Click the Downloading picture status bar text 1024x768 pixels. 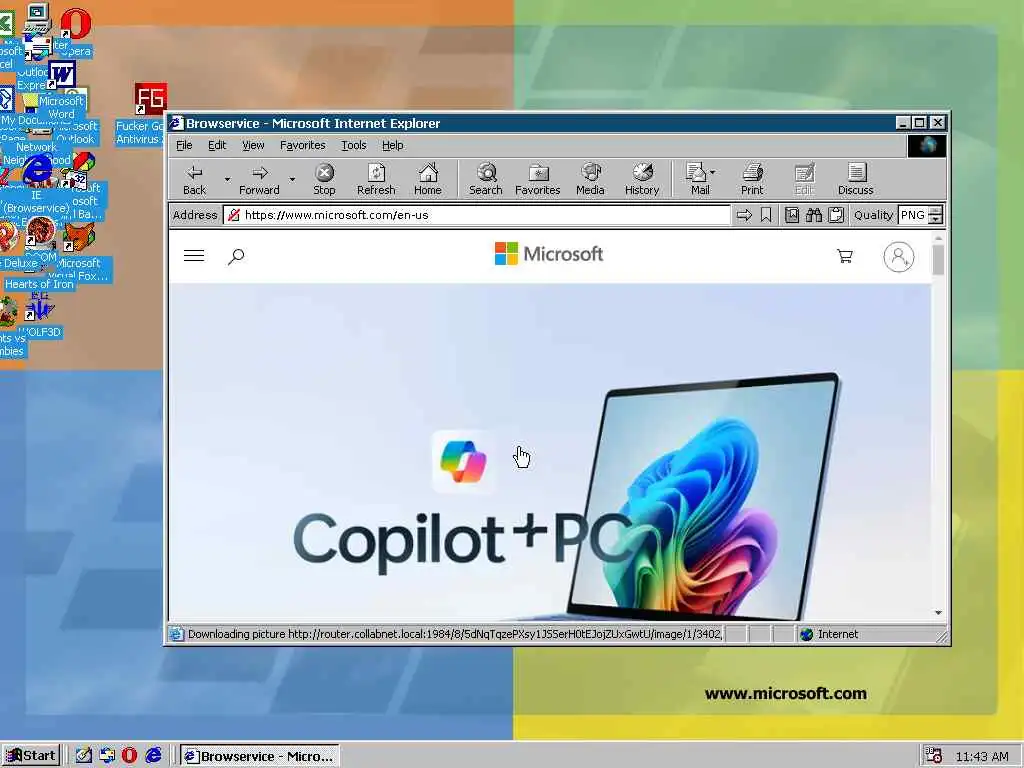455,633
